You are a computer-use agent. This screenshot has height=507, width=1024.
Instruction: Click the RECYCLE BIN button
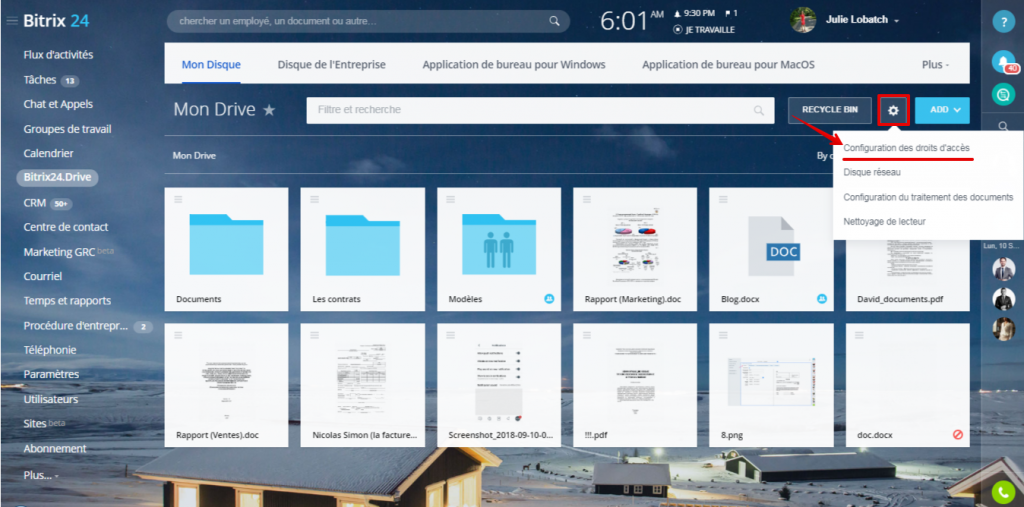[x=829, y=110]
